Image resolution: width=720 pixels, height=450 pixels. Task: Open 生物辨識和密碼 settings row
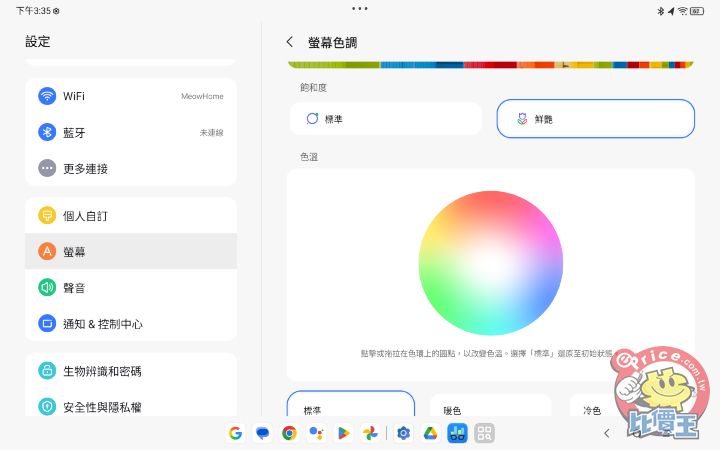(x=131, y=371)
